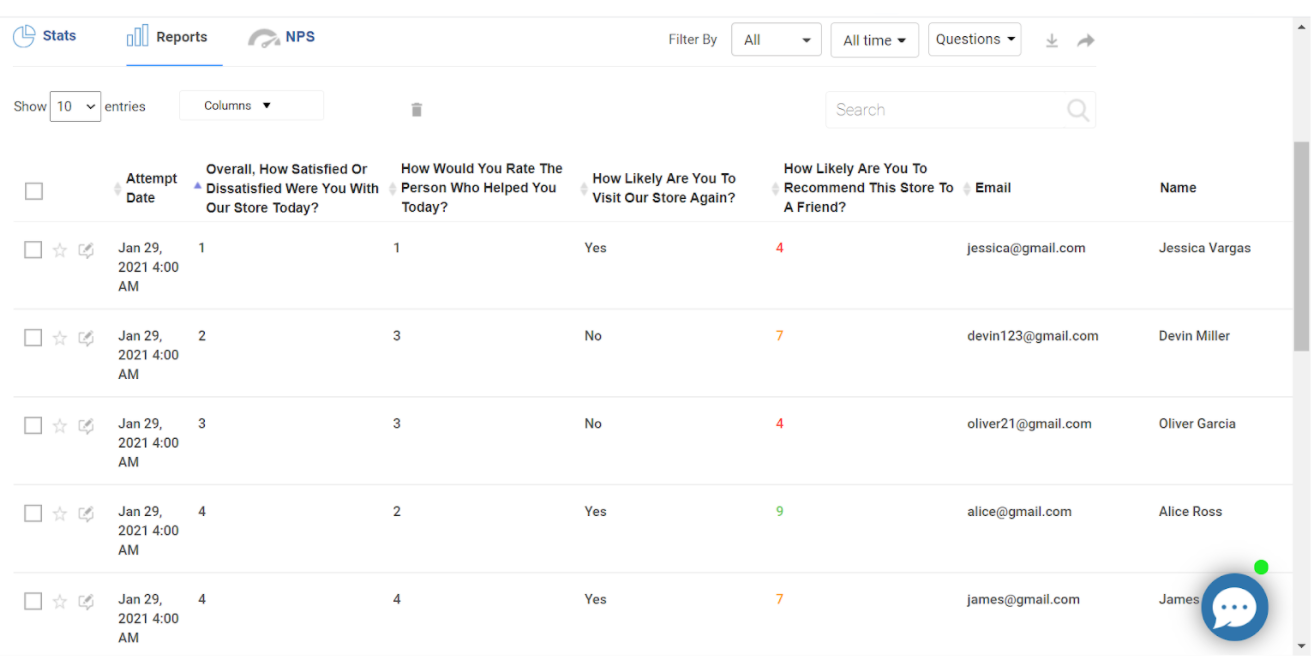
Task: Open the Columns dropdown
Action: (251, 105)
